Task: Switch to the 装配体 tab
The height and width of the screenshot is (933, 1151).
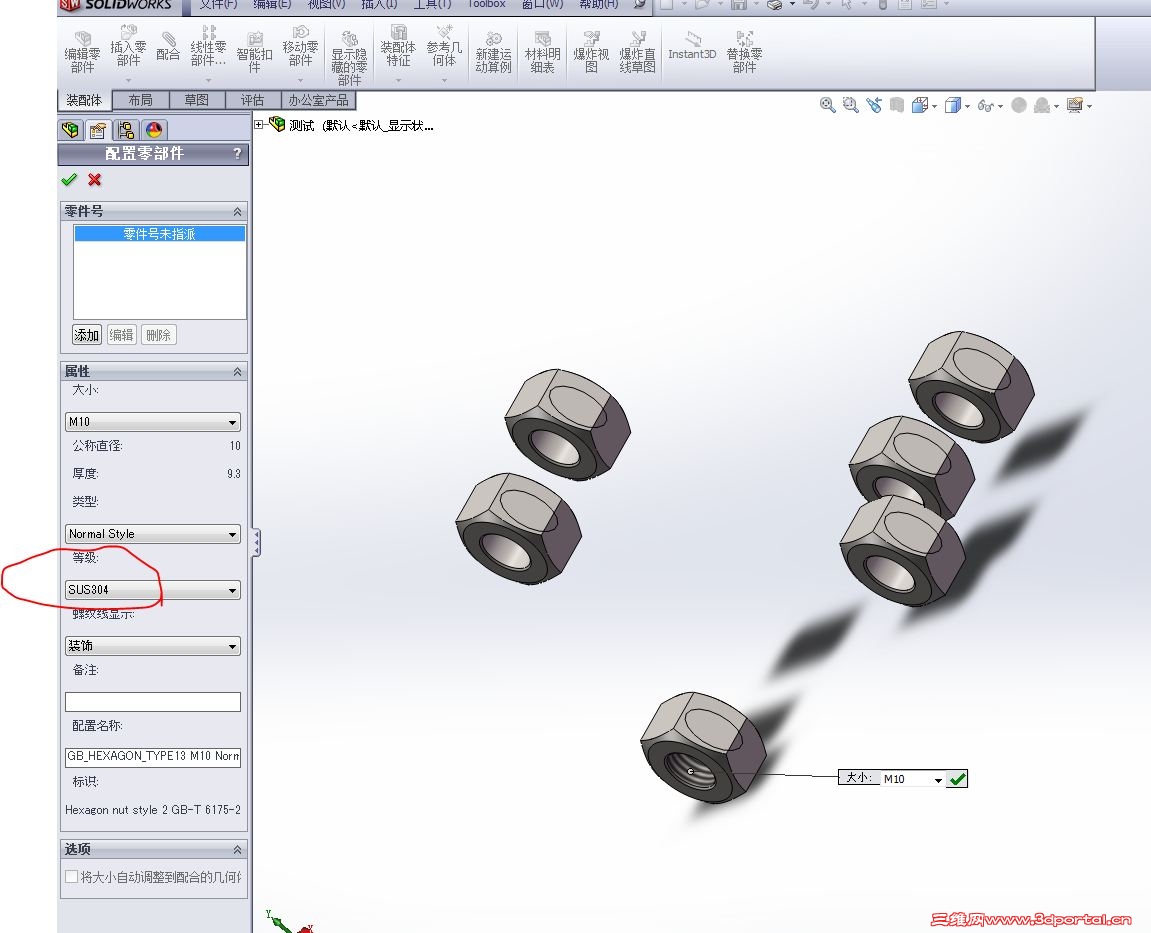Action: pyautogui.click(x=84, y=100)
